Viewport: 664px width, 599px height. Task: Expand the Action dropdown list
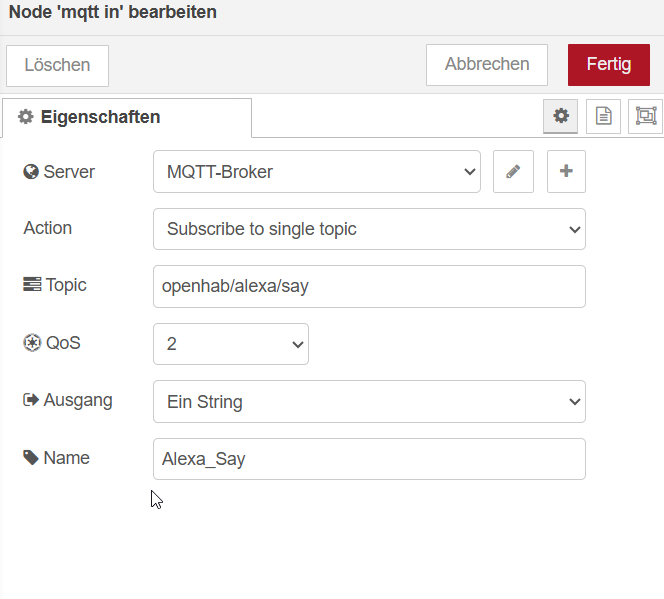pyautogui.click(x=369, y=229)
